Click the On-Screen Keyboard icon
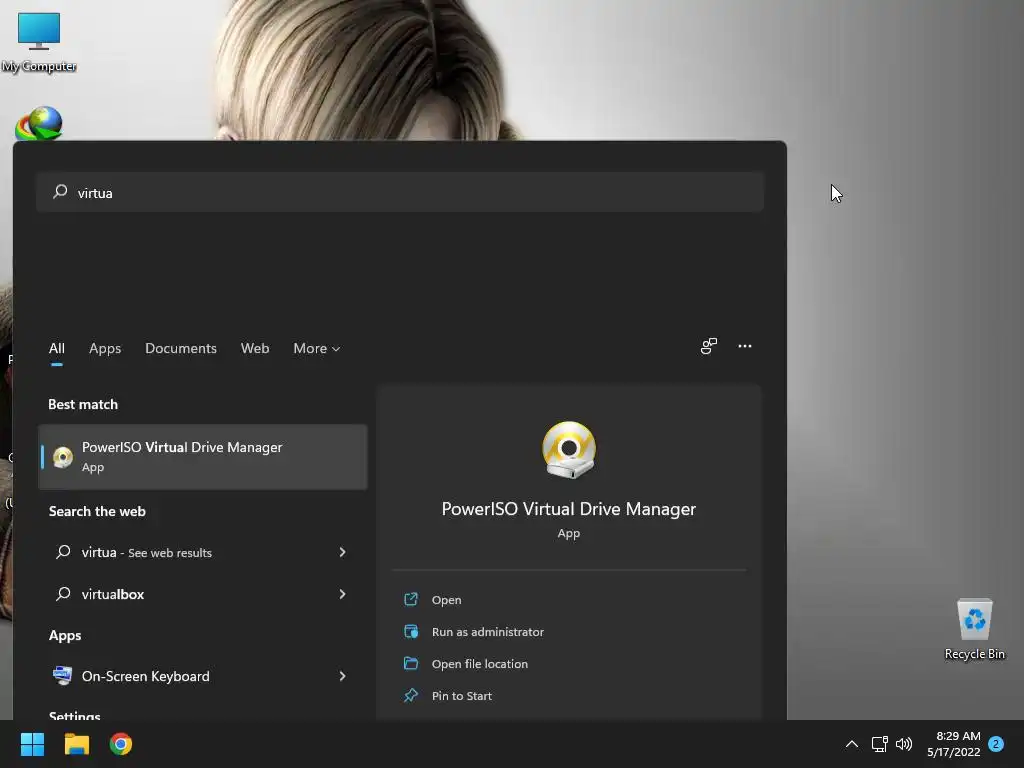1024x768 pixels. coord(63,675)
